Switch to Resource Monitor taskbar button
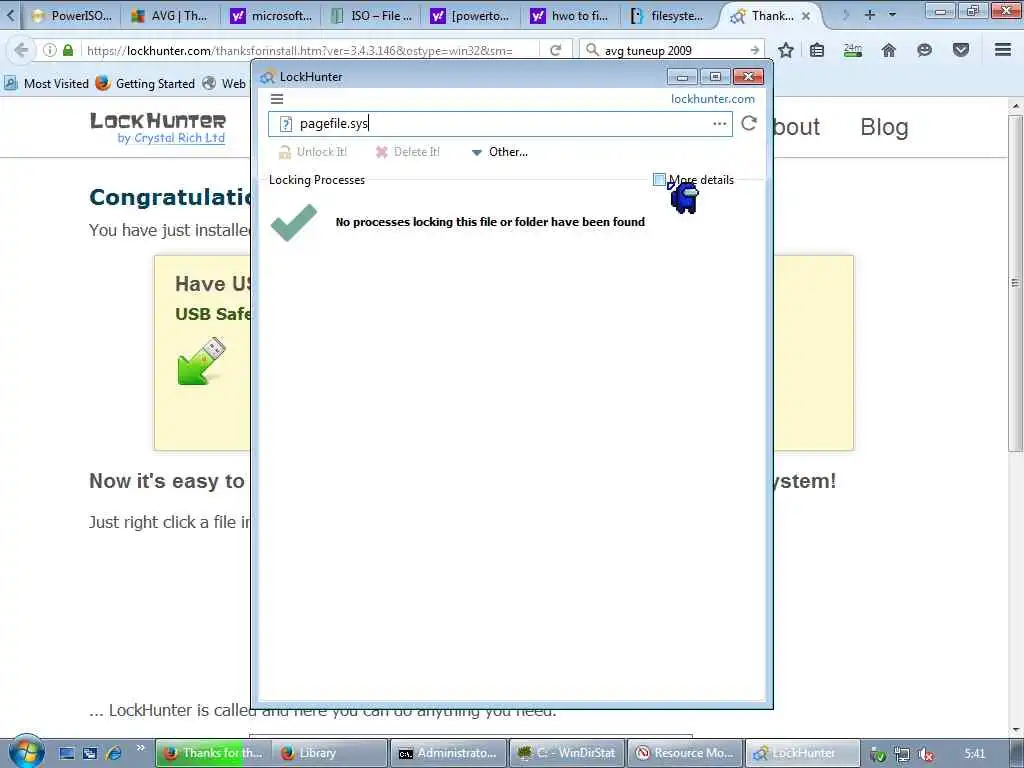This screenshot has width=1024, height=768. click(685, 753)
